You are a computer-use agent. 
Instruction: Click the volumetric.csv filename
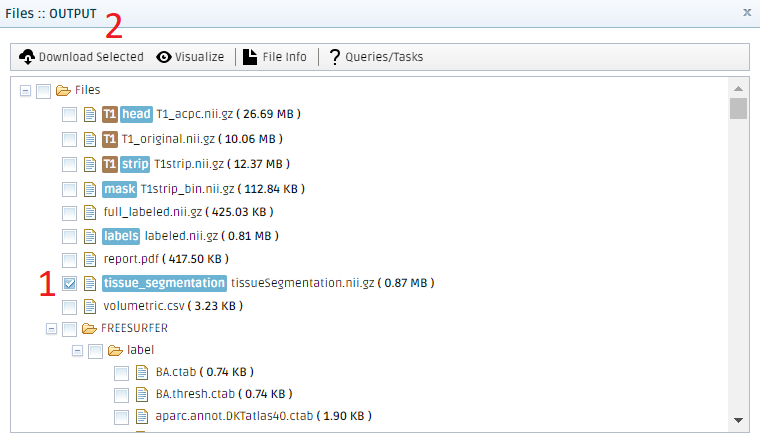coord(144,306)
